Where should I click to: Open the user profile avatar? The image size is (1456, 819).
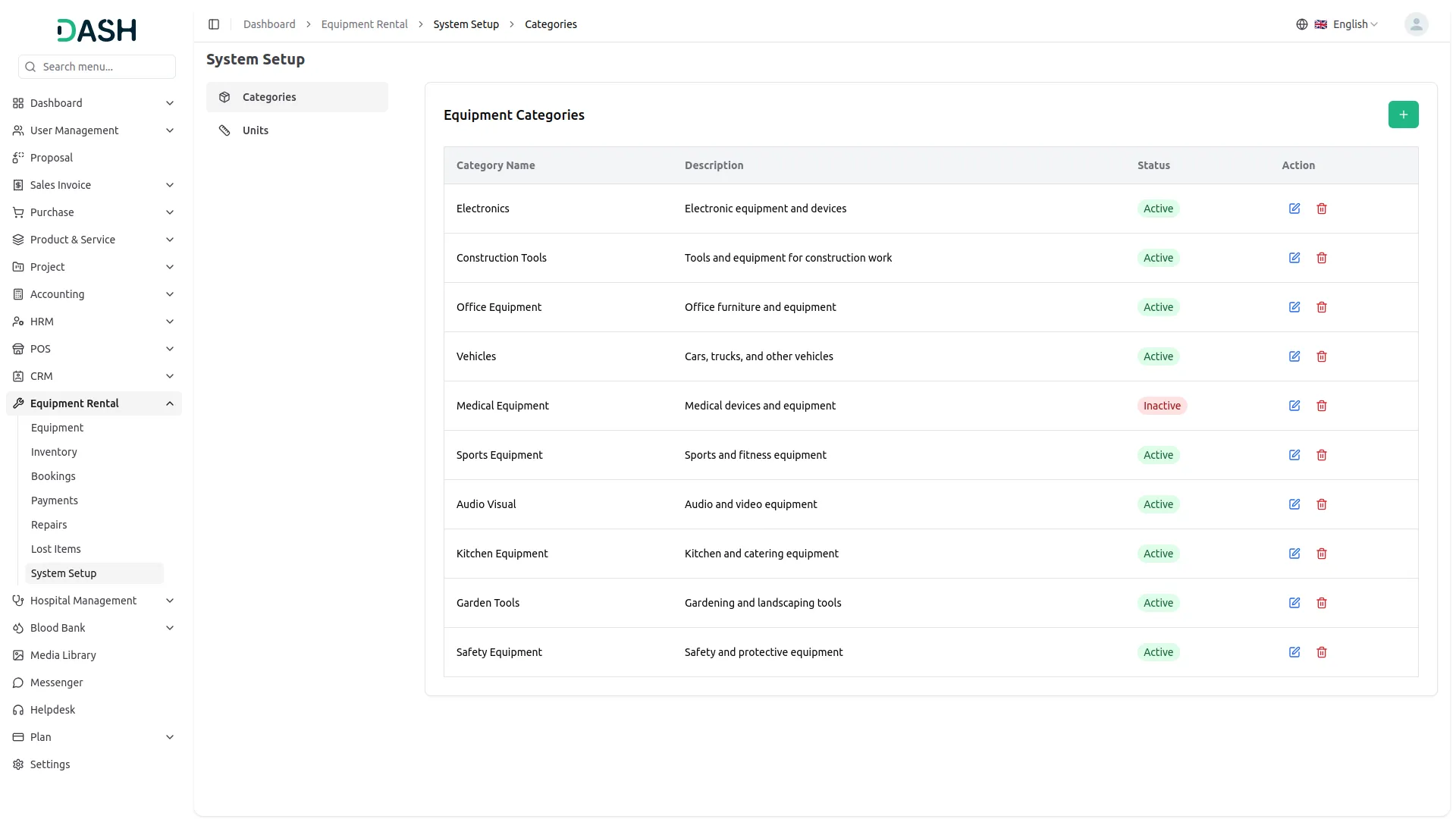coord(1416,24)
